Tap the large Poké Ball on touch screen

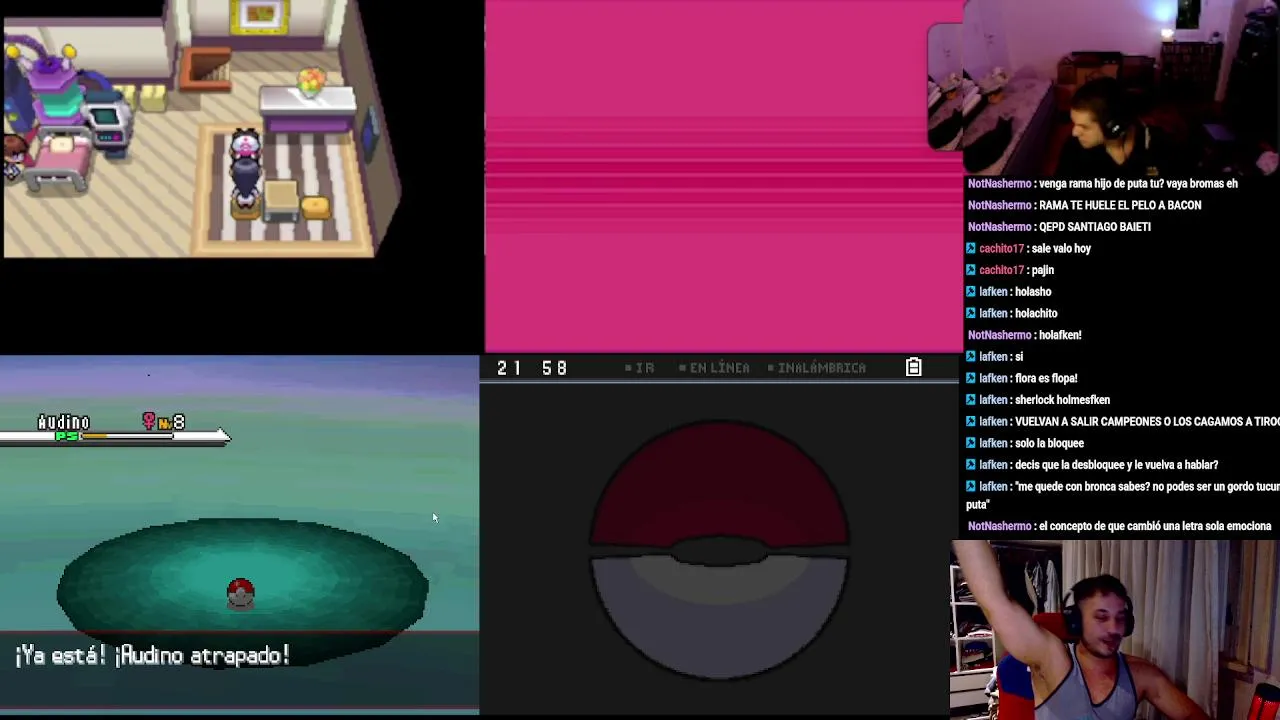click(x=719, y=552)
